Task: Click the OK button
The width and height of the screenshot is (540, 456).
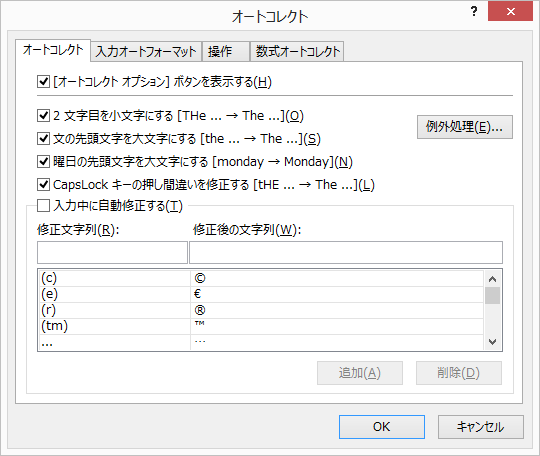Action: (382, 427)
